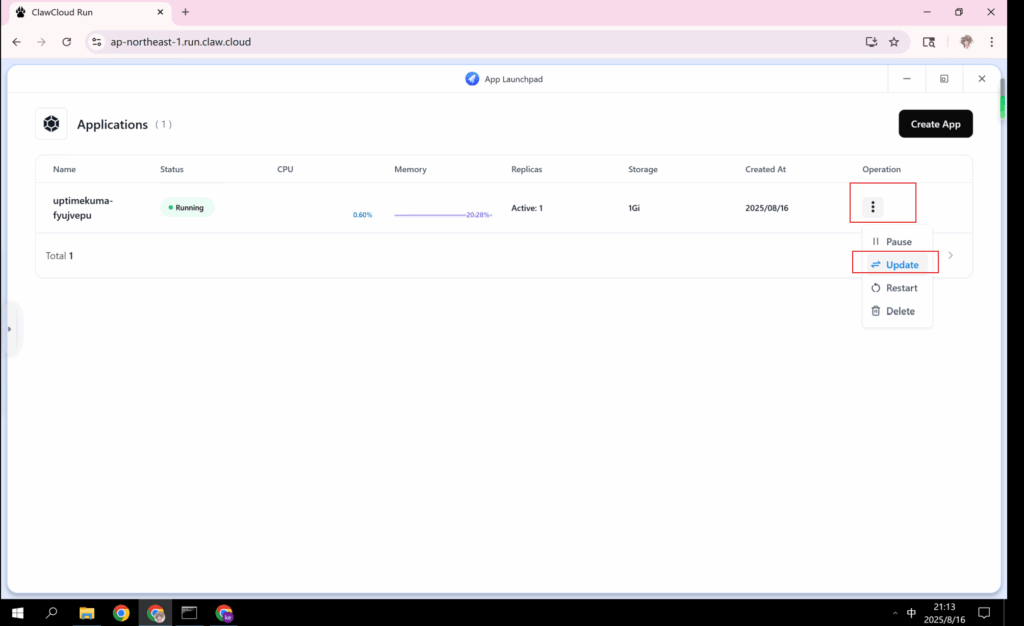Viewport: 1024px width, 626px height.
Task: Open a new browser tab
Action: point(185,12)
